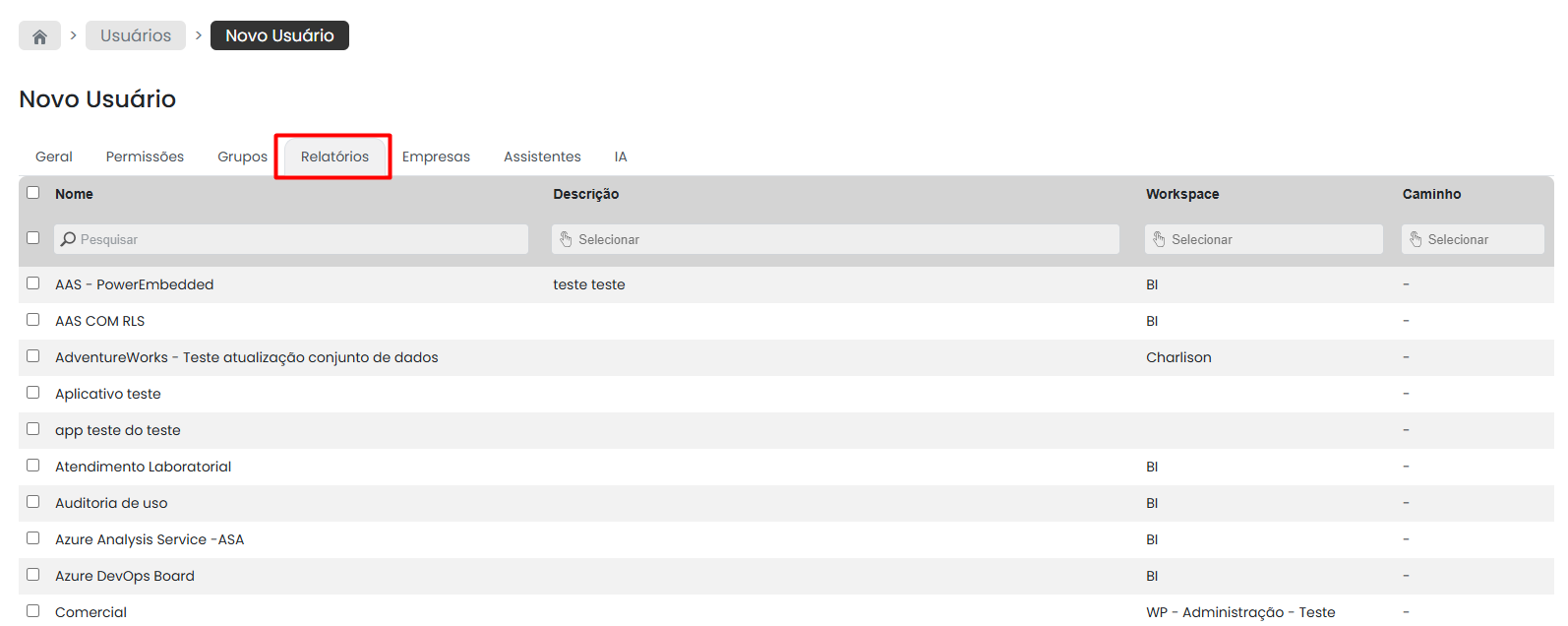
Task: Check the AAS - PowerEmbedded row checkbox
Action: [x=32, y=283]
